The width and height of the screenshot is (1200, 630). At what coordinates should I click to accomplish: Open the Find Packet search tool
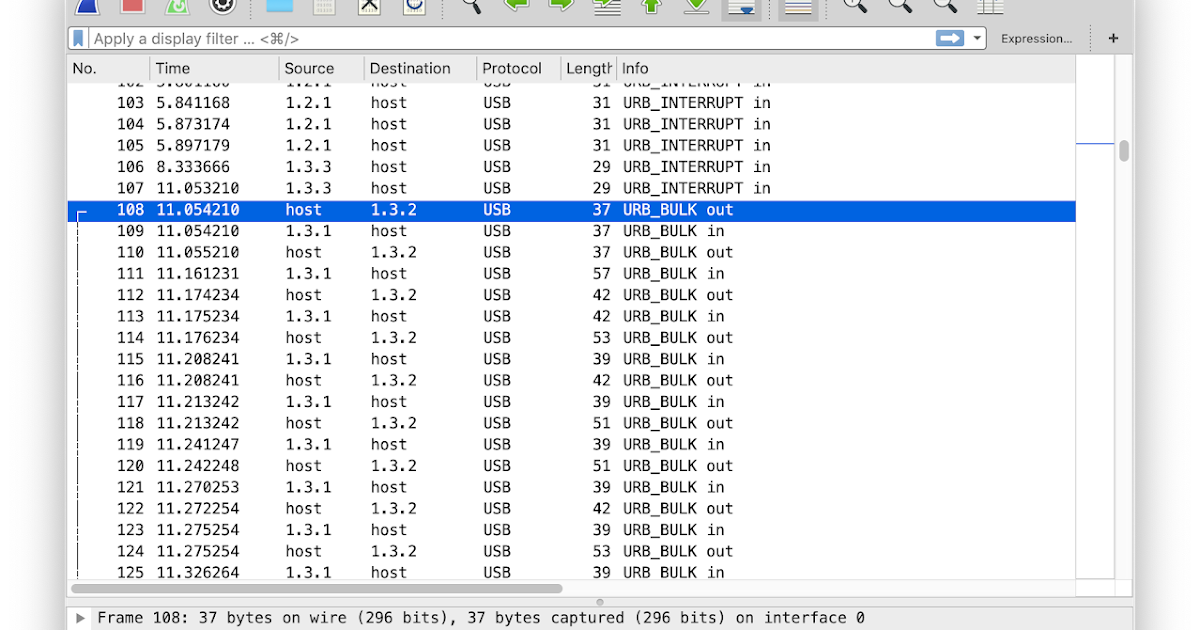(x=470, y=6)
